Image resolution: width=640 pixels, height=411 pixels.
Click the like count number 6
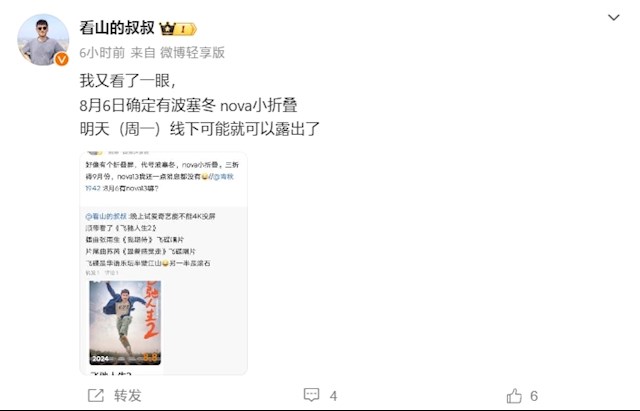coord(534,395)
